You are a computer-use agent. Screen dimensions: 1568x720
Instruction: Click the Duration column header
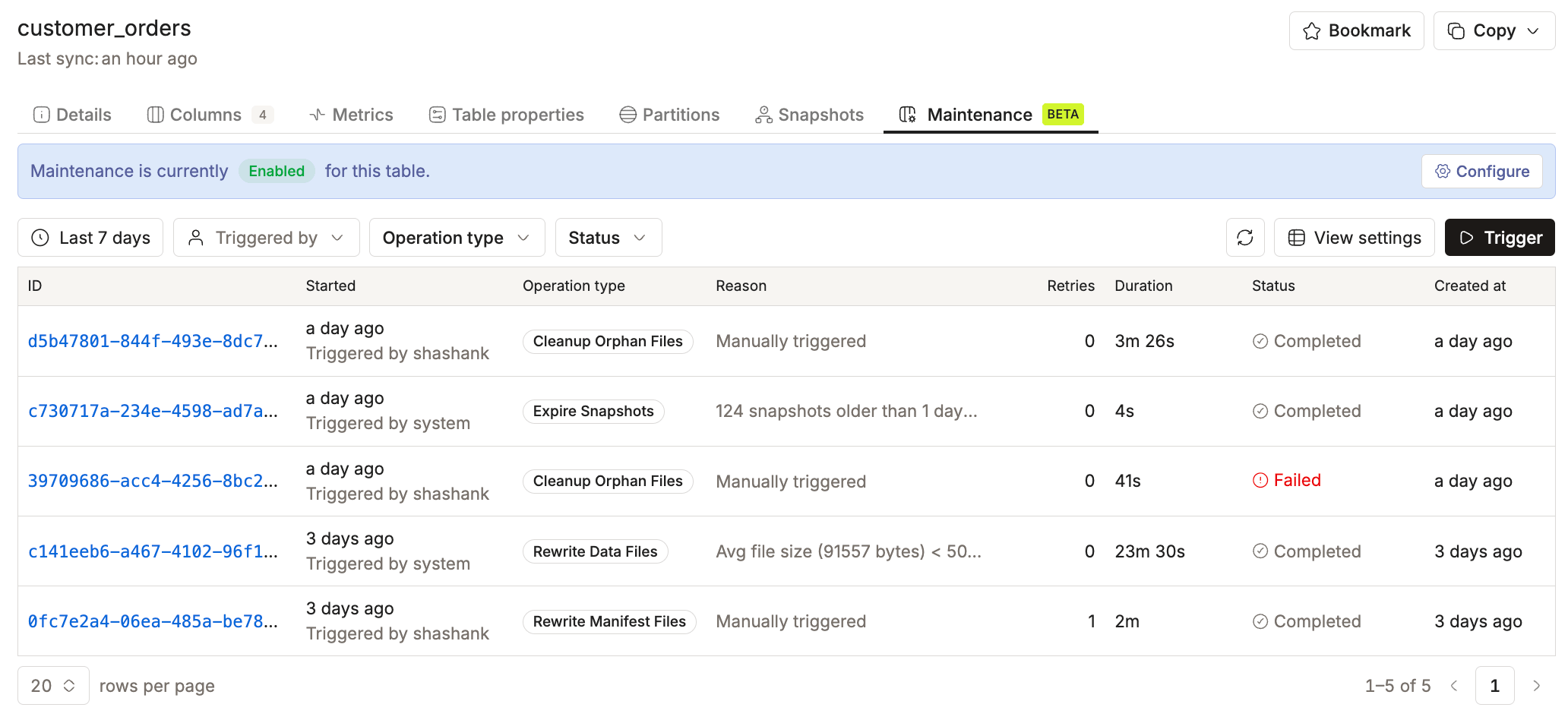pos(1143,286)
